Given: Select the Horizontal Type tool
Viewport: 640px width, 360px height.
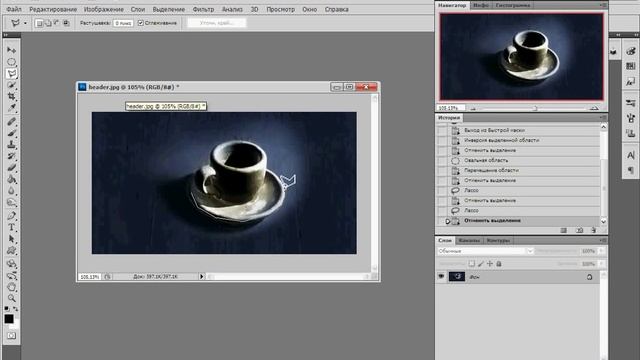Looking at the screenshot, I should coord(11,227).
